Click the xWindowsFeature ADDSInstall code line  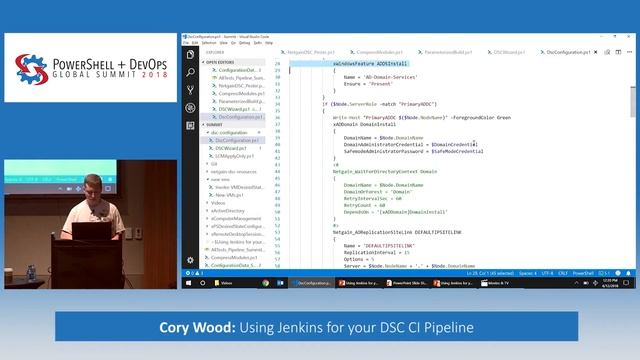[370, 64]
